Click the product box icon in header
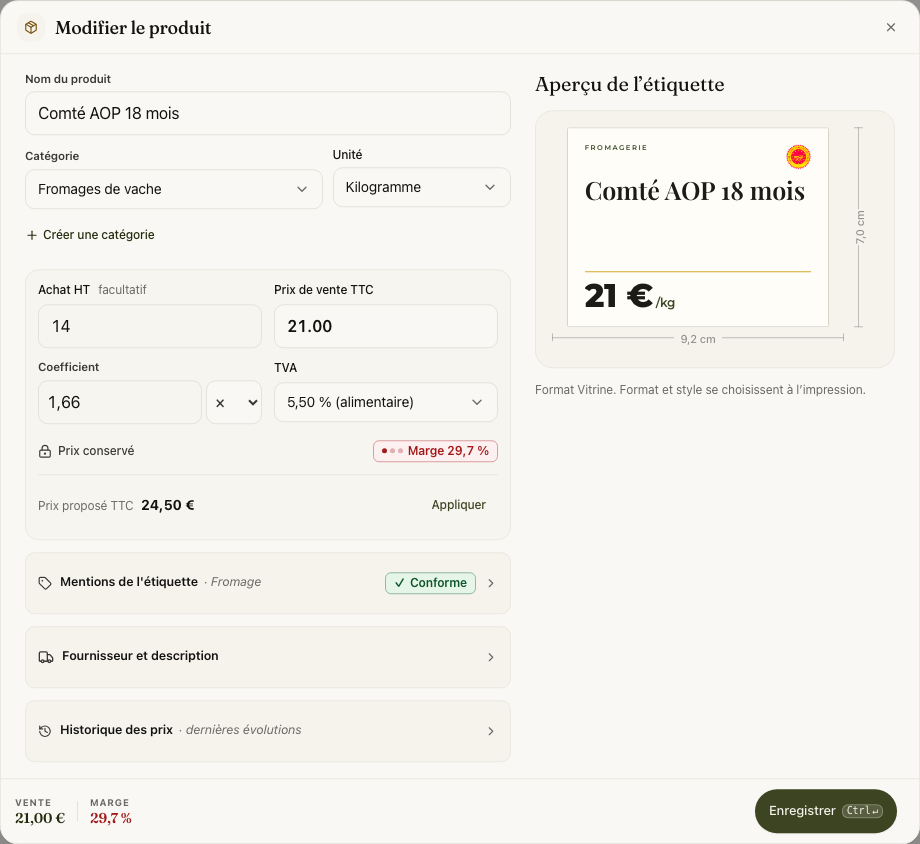Screen dimensions: 920x844 pos(31,28)
